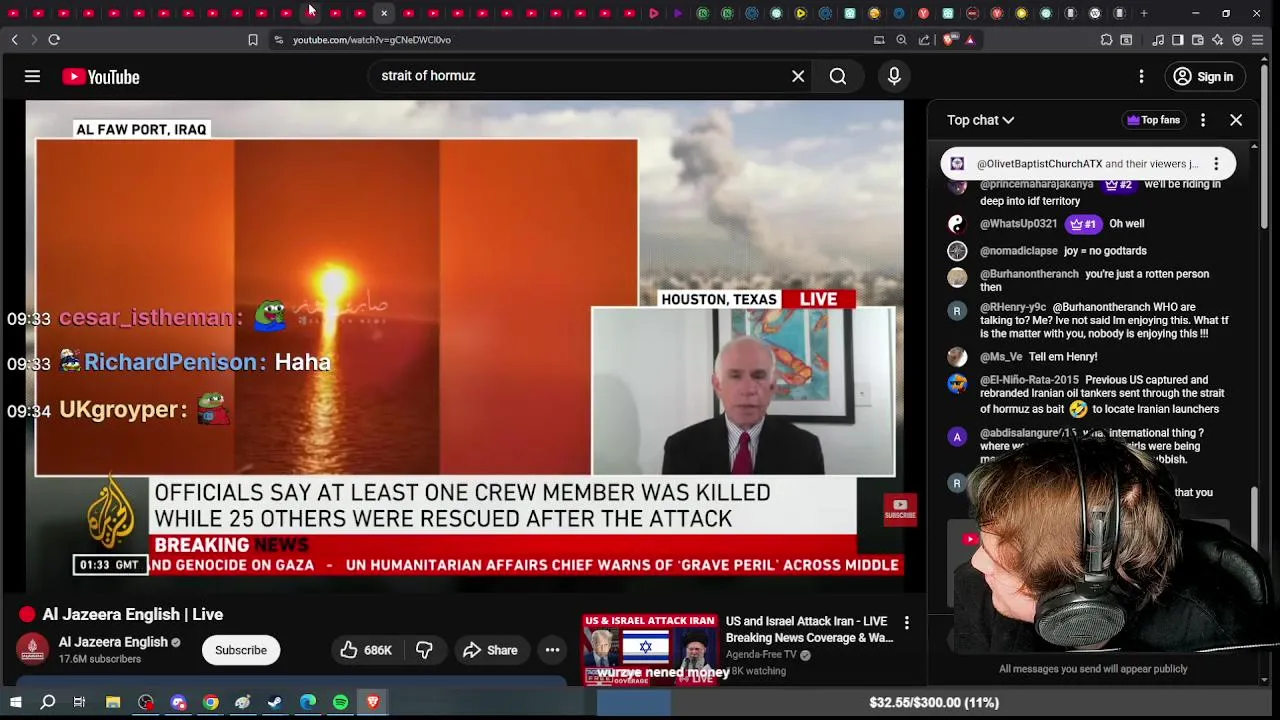Open Al Jazeera English channel name link

[x=113, y=642]
